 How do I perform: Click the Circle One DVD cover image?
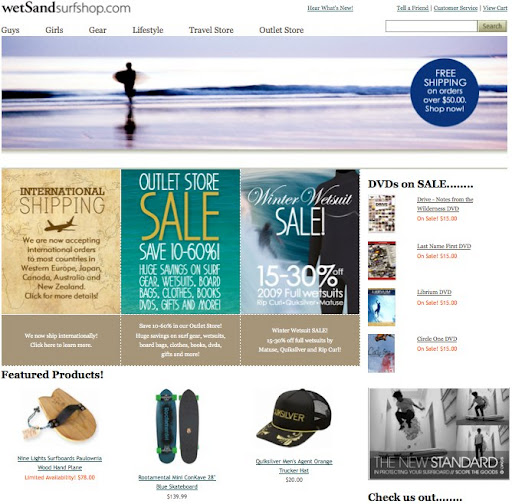(x=381, y=353)
